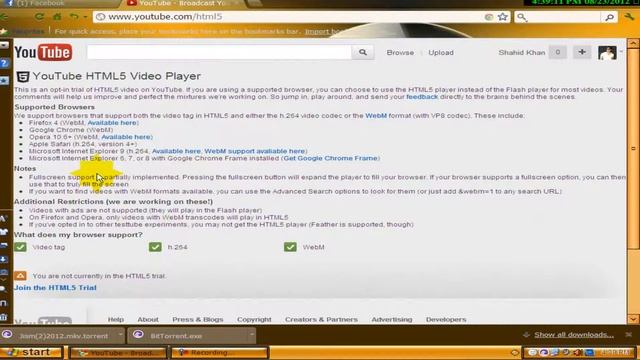Click the address bar URL
Viewport: 640px width, 360px height.
click(x=165, y=17)
